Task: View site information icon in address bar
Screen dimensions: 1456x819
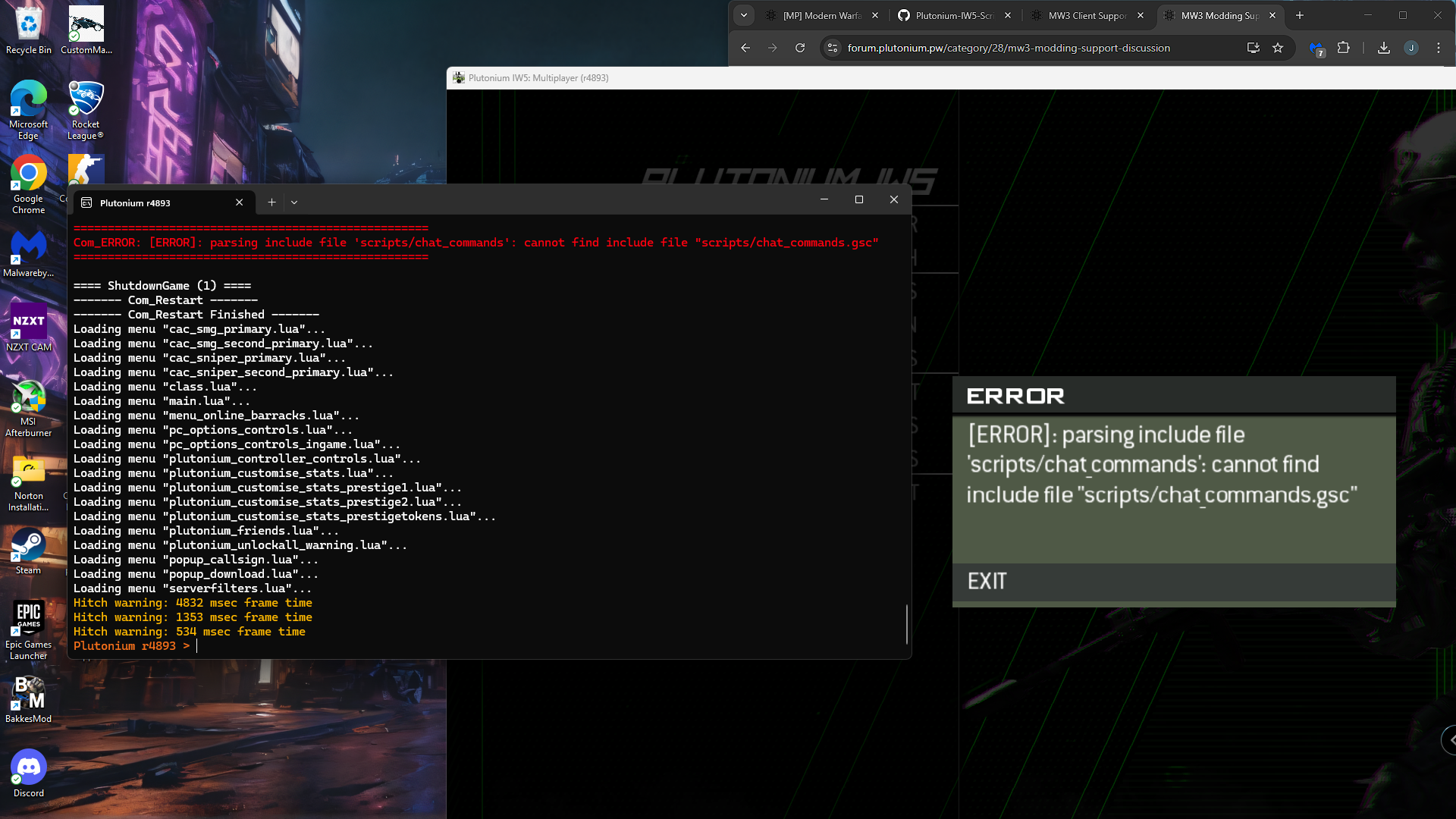Action: [833, 48]
